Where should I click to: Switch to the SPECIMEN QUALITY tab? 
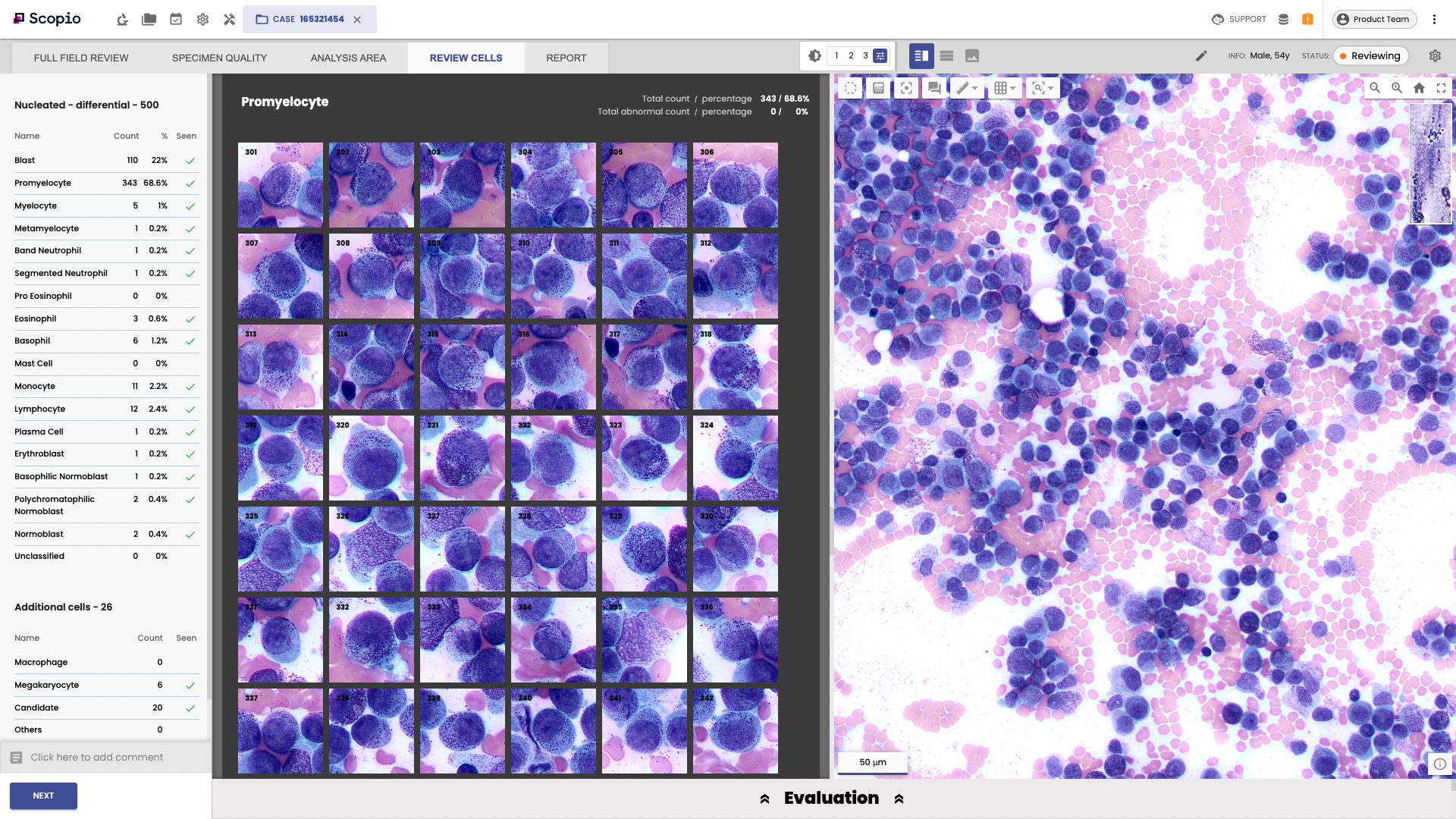coord(219,58)
